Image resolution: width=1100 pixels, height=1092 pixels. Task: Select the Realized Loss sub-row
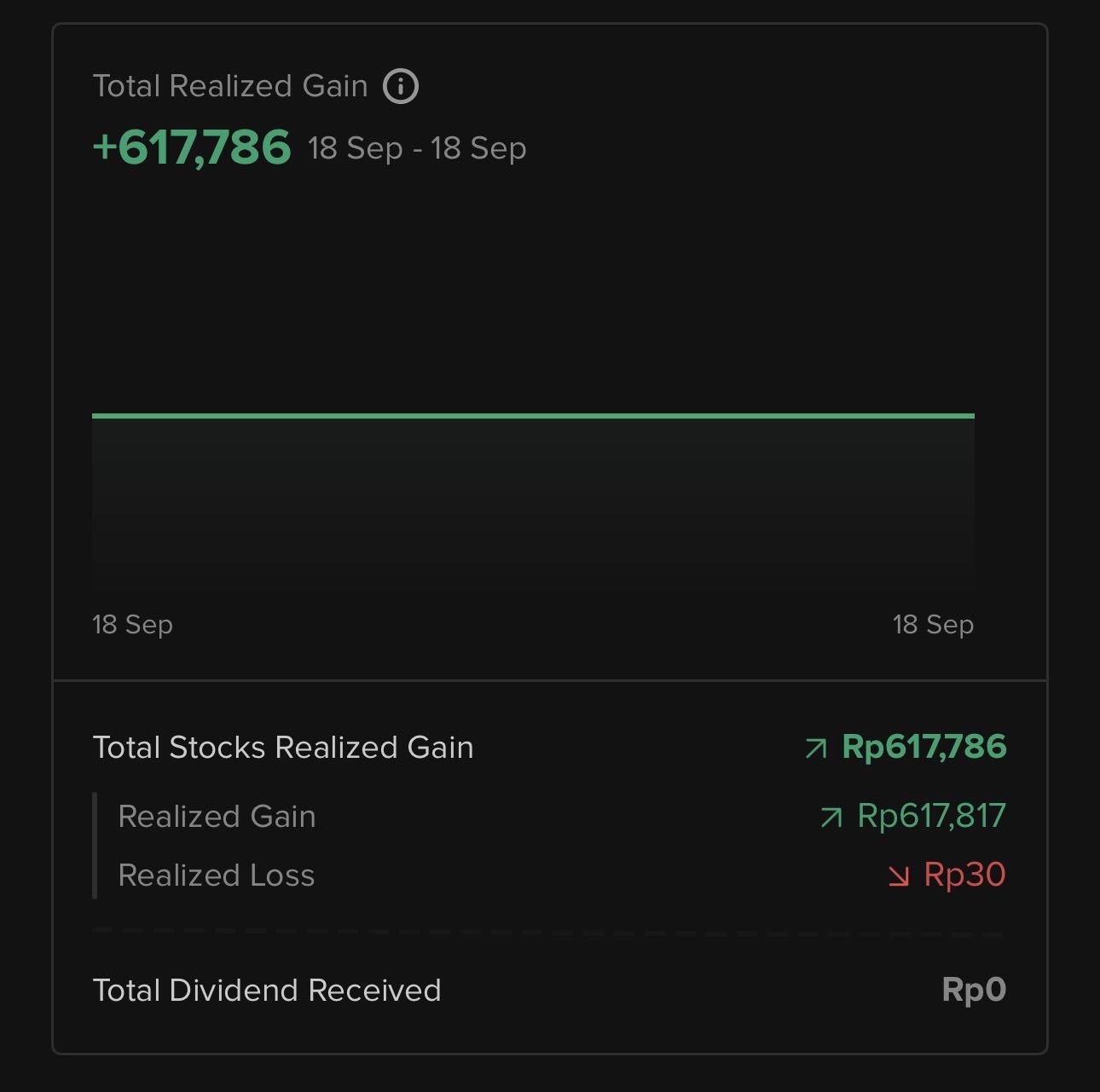coord(562,875)
